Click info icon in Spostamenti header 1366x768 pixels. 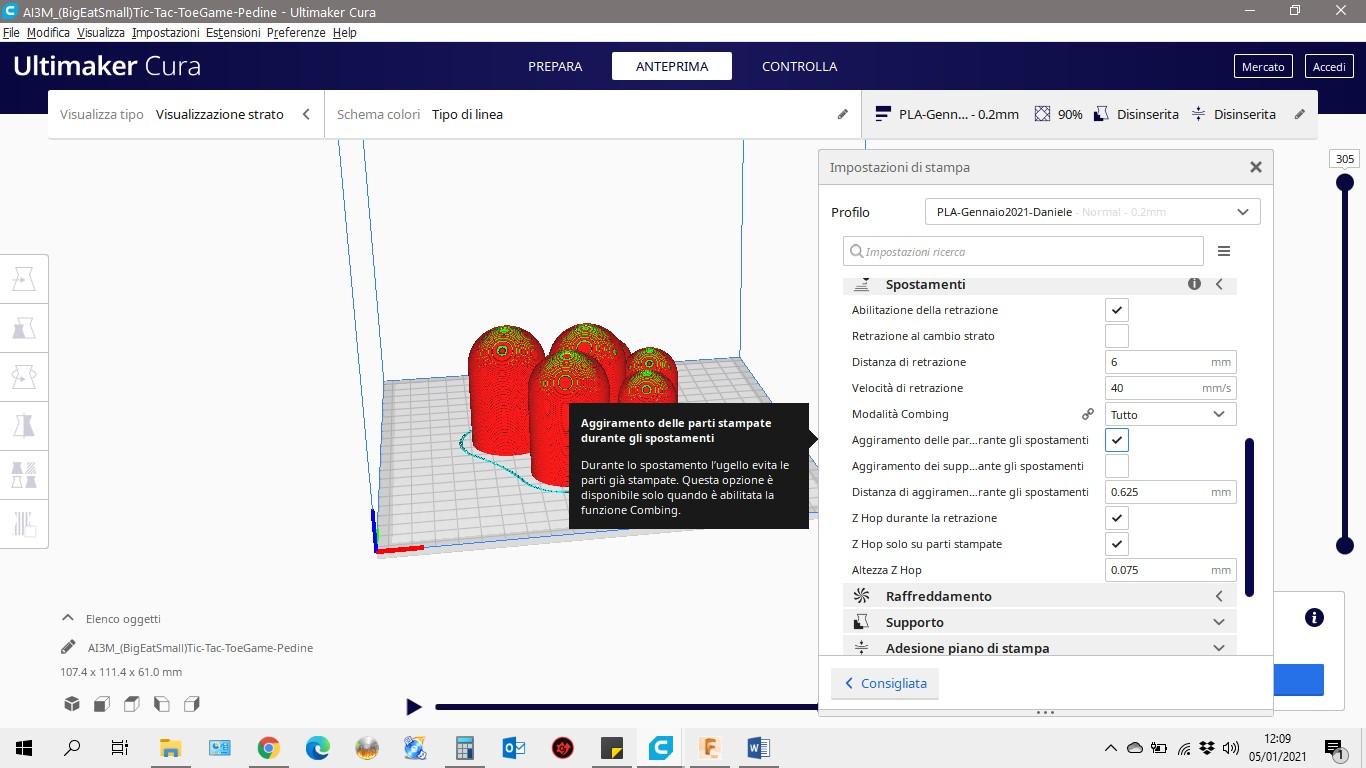1194,284
